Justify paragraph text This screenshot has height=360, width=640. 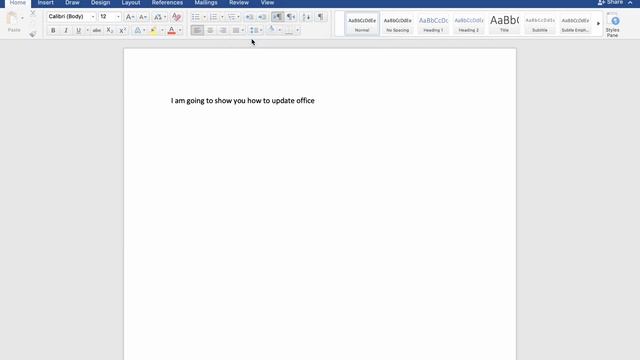[236, 30]
